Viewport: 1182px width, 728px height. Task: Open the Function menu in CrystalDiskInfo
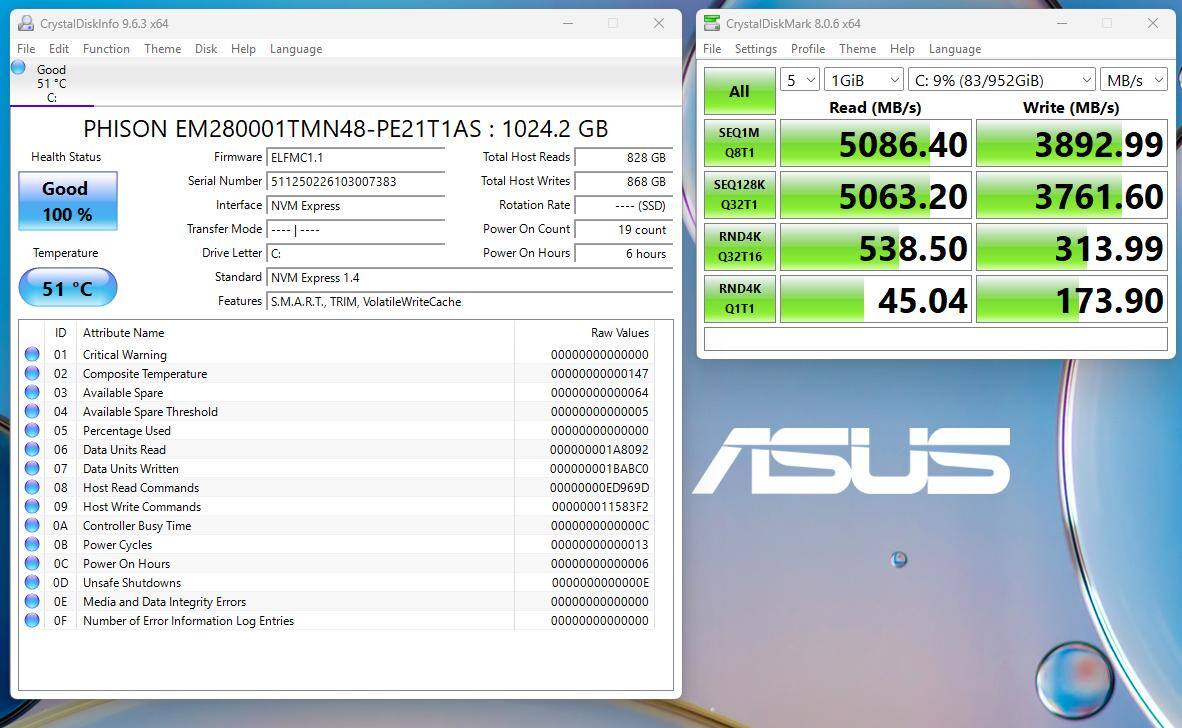click(106, 49)
